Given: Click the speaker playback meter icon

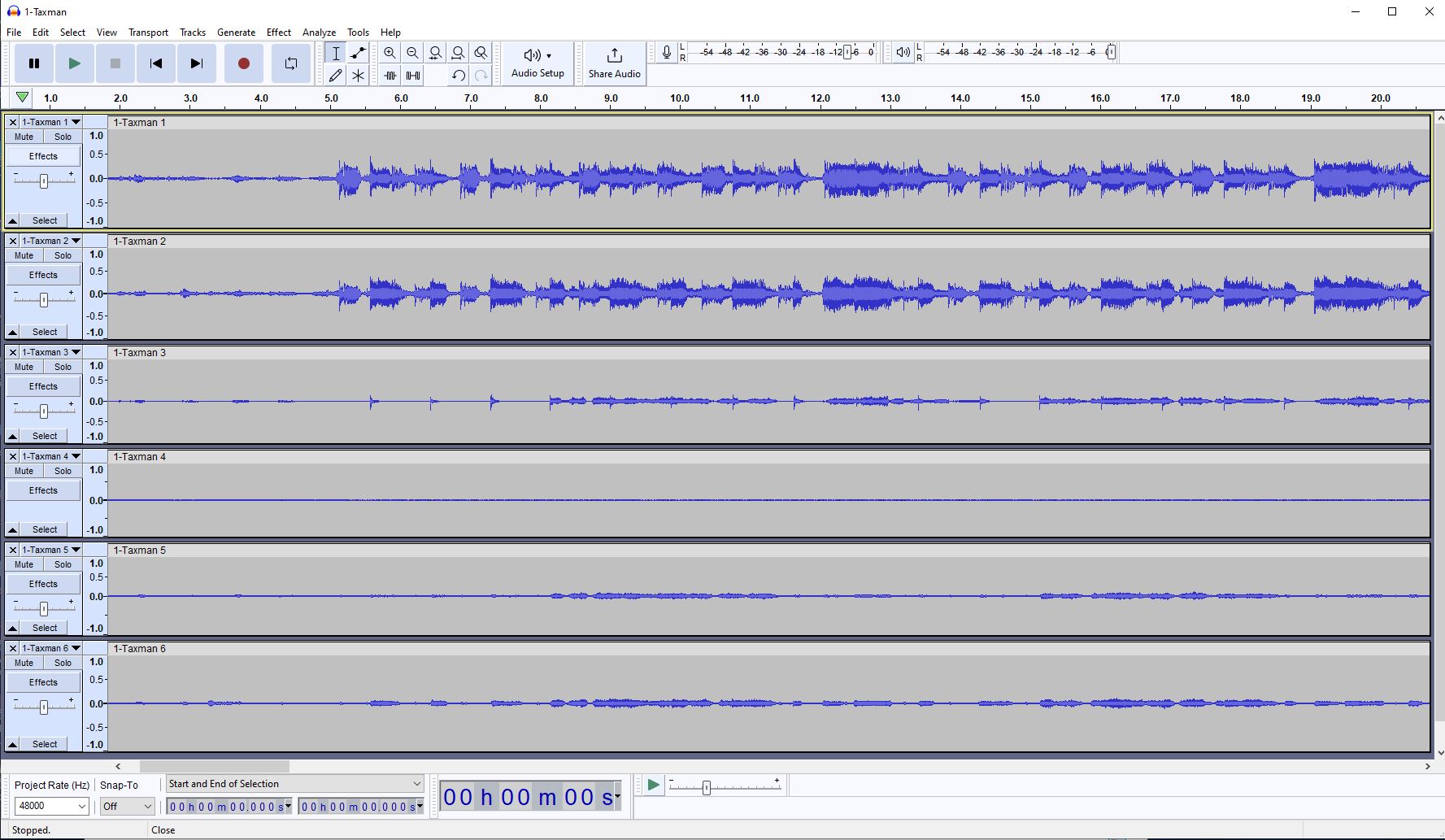Looking at the screenshot, I should [x=903, y=53].
